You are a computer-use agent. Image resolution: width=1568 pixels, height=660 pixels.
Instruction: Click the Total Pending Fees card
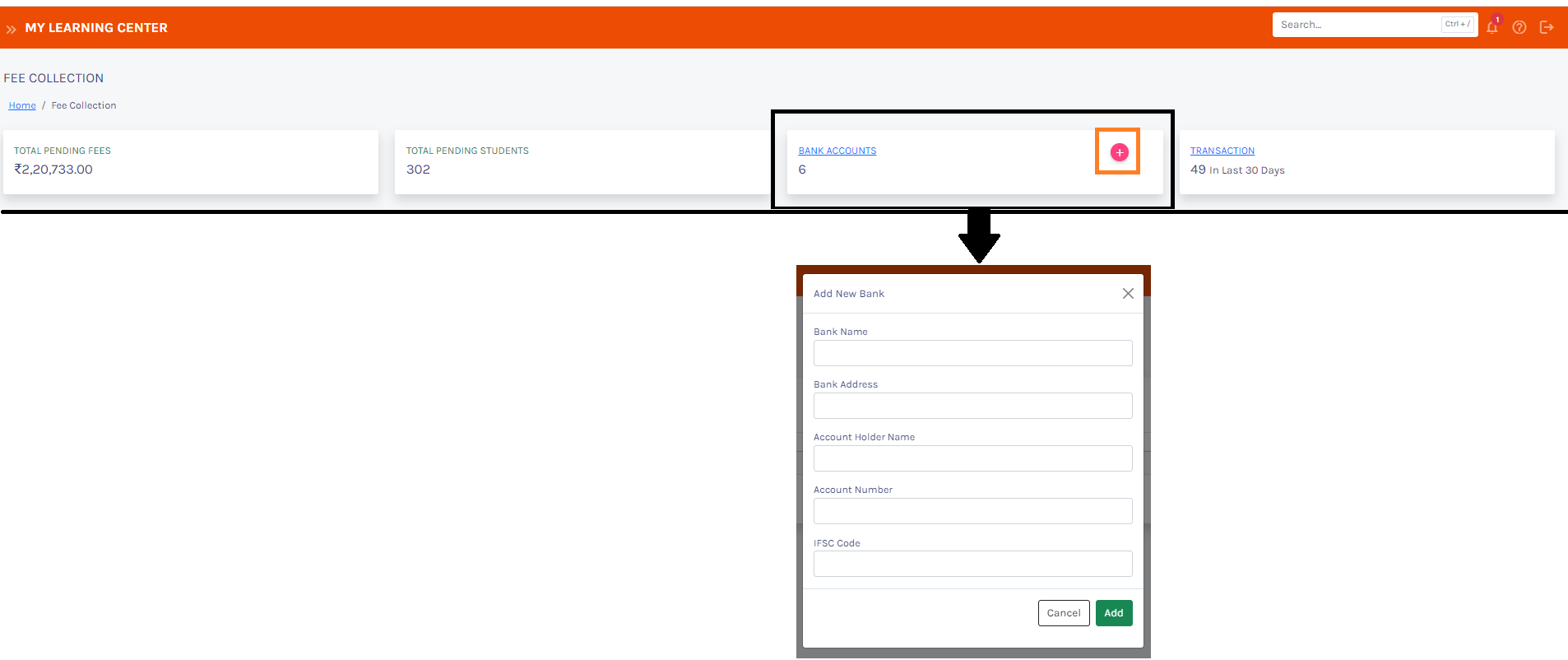click(x=190, y=161)
